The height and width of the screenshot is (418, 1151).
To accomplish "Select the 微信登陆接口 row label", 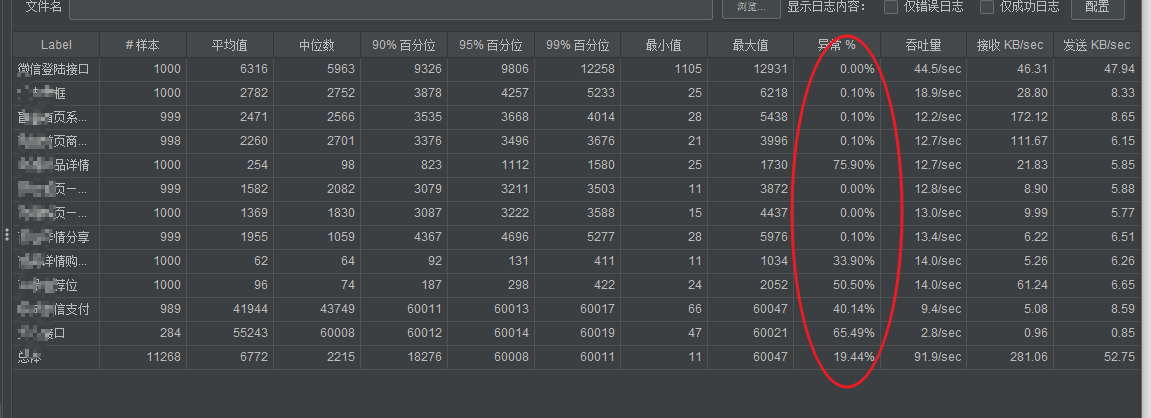I will pos(54,69).
